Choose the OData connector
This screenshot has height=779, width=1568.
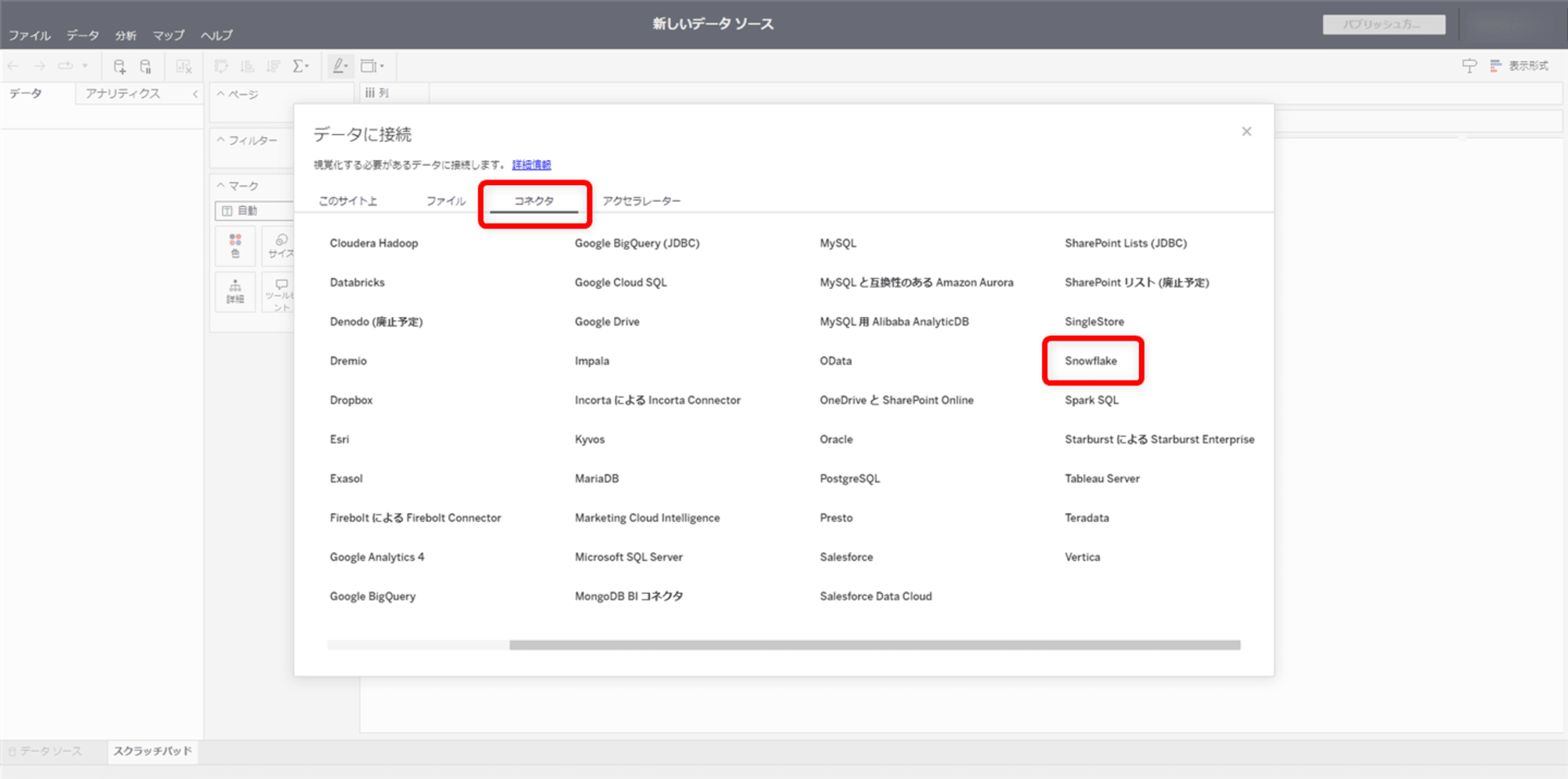(836, 361)
